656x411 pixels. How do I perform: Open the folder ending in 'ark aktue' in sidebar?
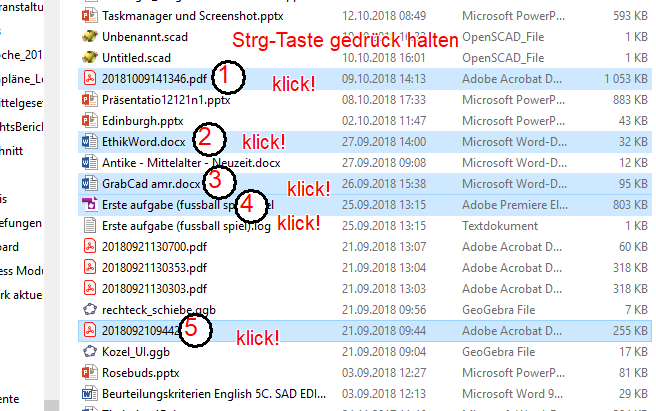coord(21,295)
